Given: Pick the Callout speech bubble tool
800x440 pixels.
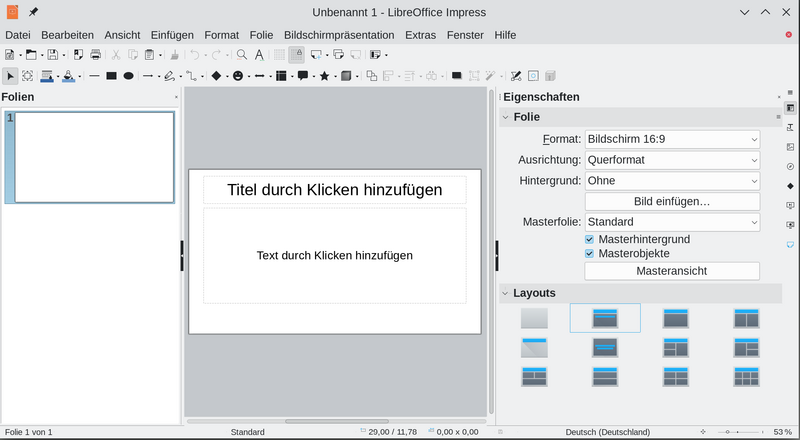Looking at the screenshot, I should (303, 76).
